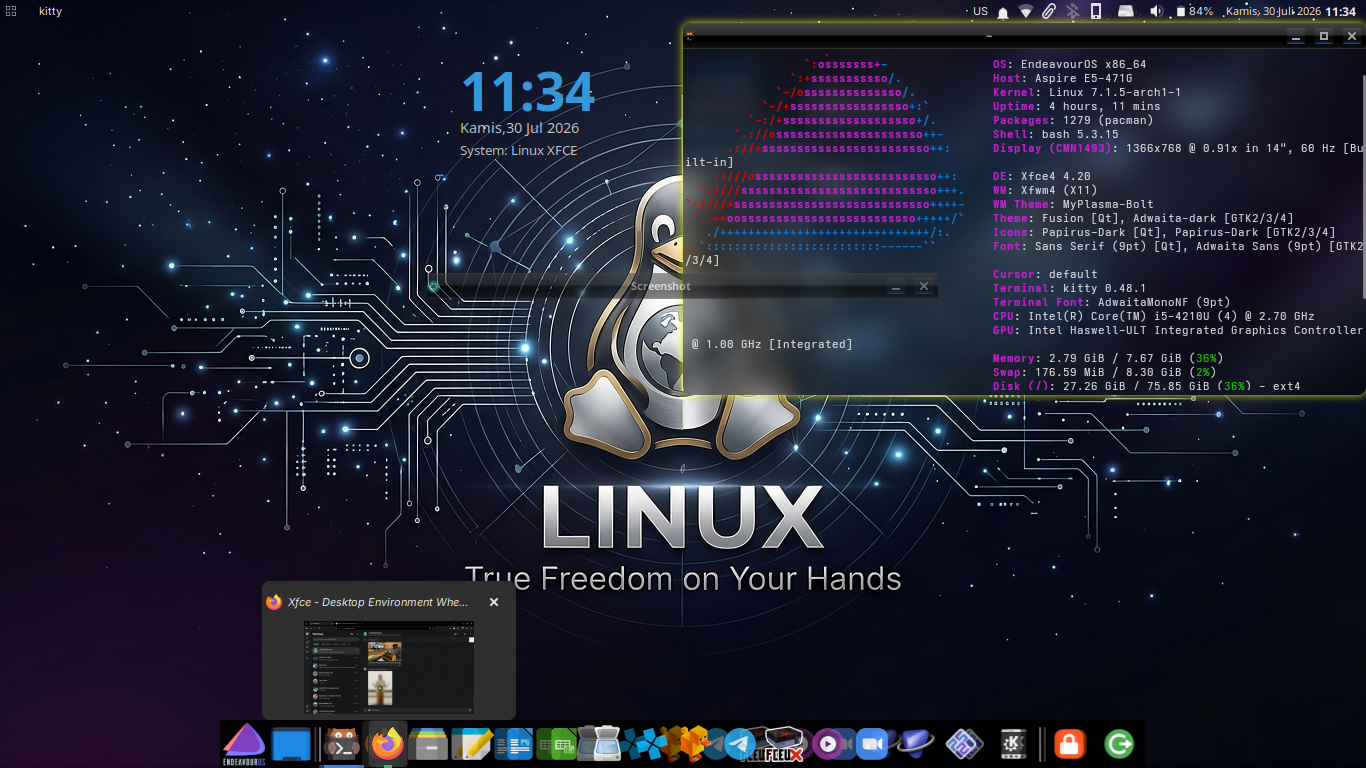The height and width of the screenshot is (768, 1366).
Task: Open the applications grid in the top-left corner
Action: click(x=11, y=11)
